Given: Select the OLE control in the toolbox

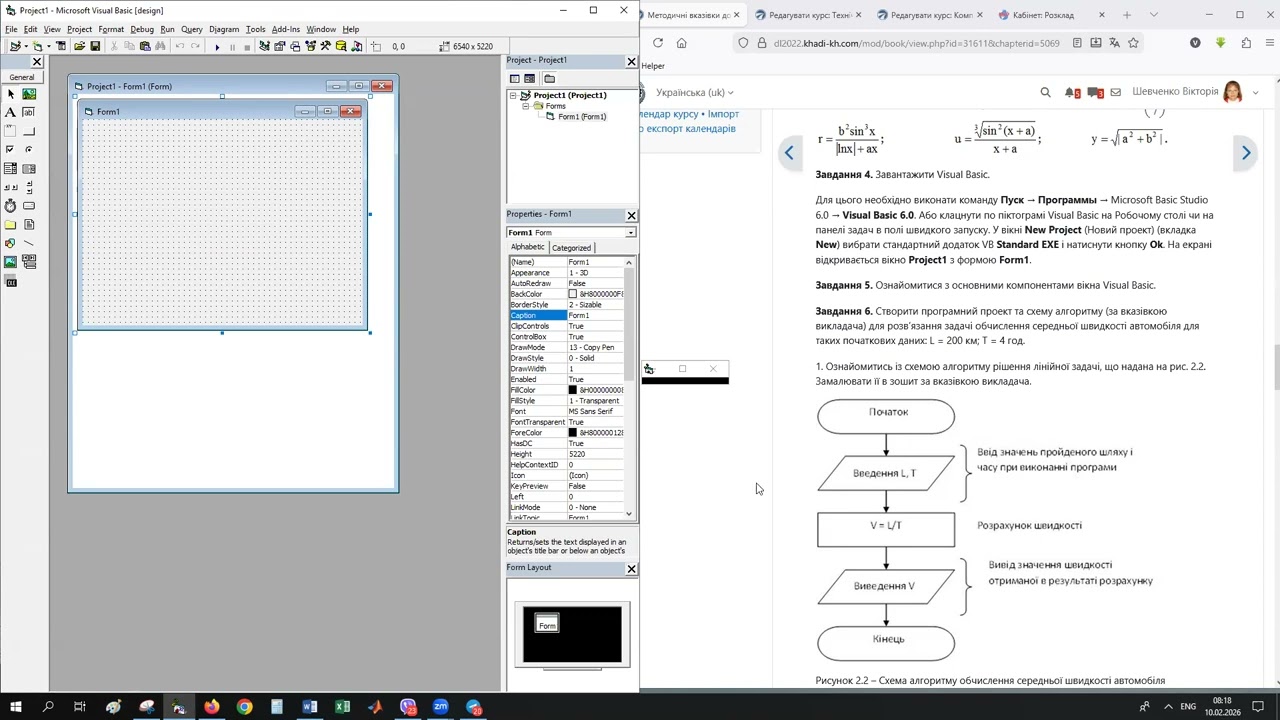Looking at the screenshot, I should 11,282.
